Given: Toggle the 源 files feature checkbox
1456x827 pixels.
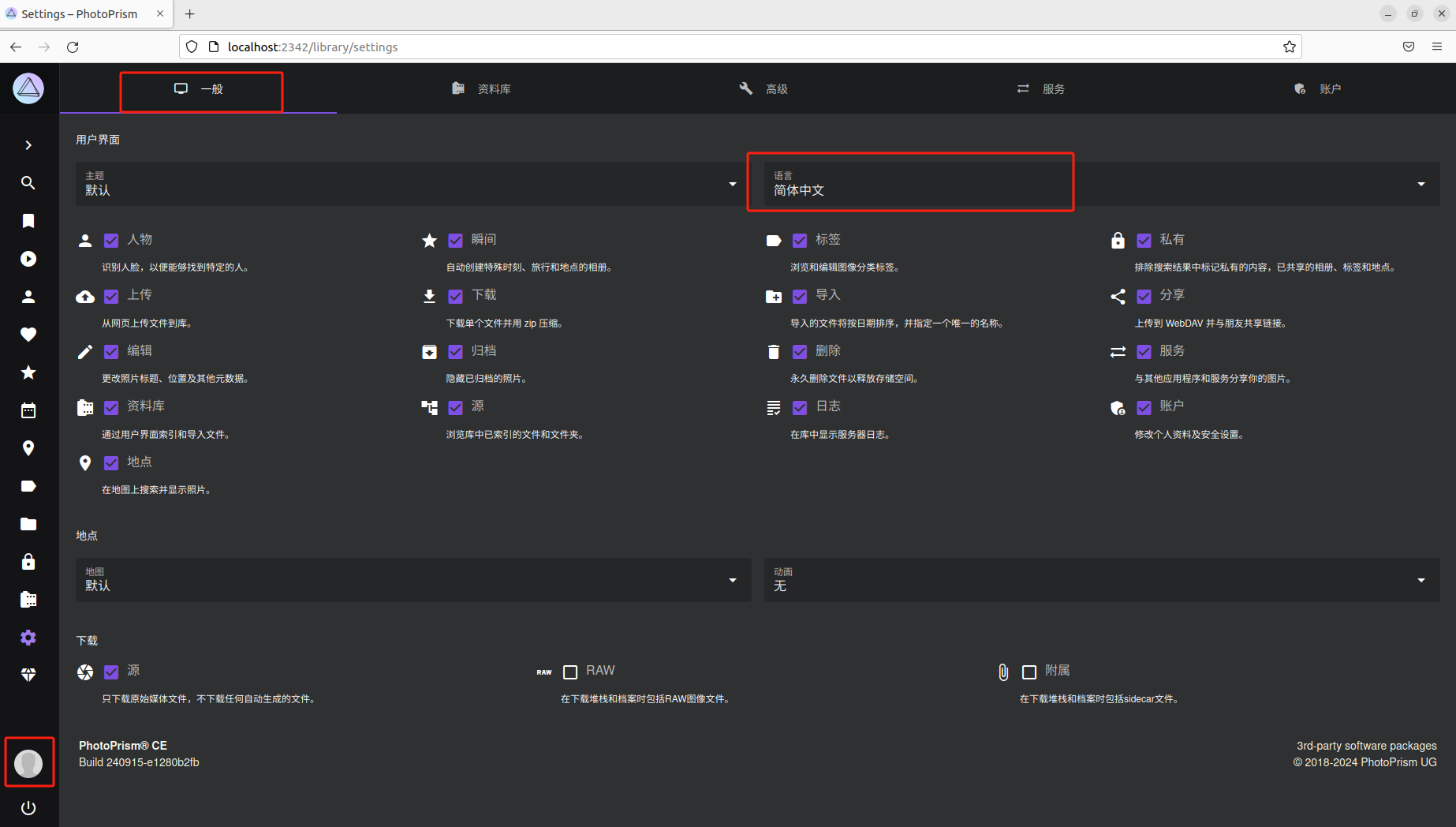Looking at the screenshot, I should [456, 407].
